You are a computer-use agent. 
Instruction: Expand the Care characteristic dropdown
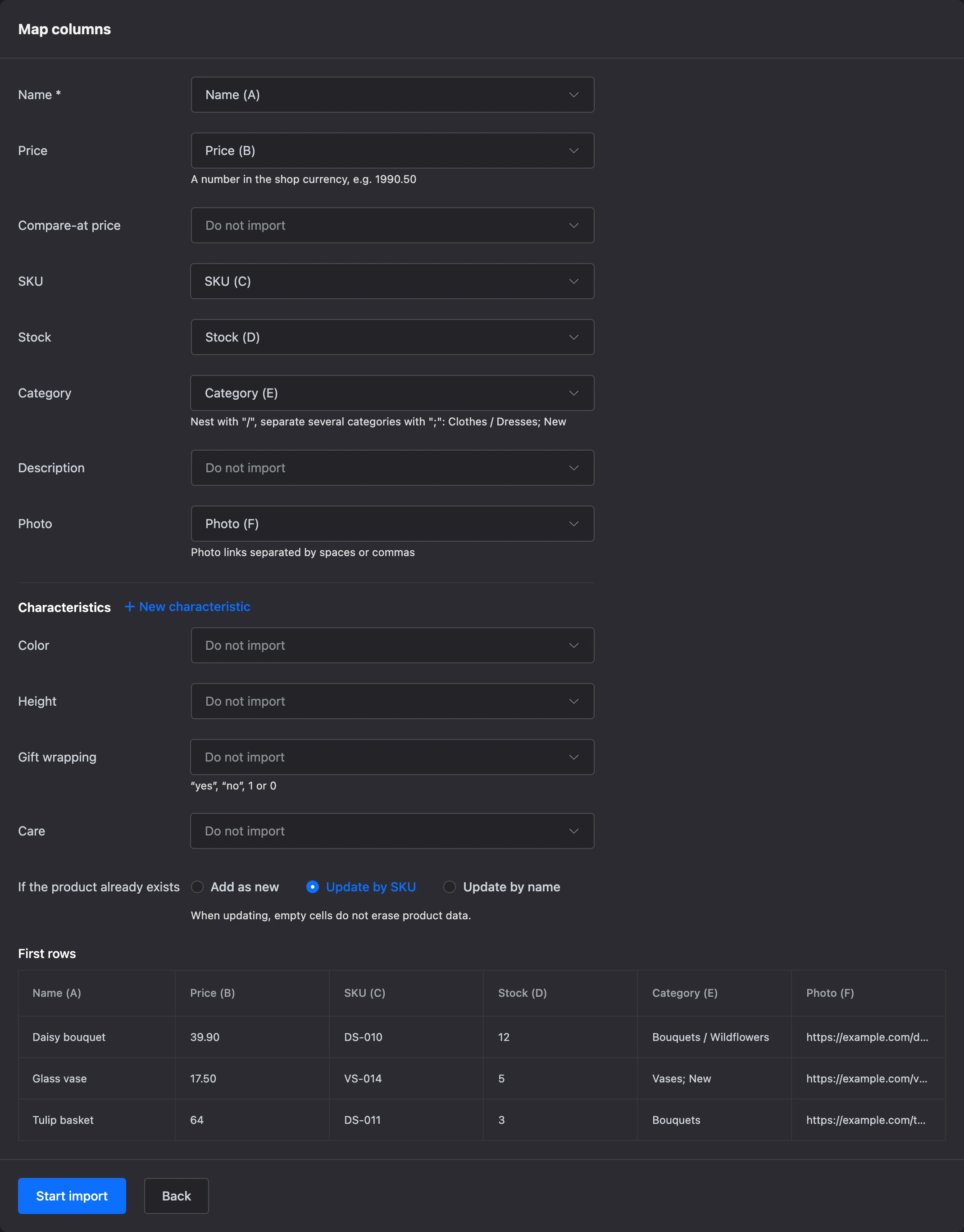(392, 831)
